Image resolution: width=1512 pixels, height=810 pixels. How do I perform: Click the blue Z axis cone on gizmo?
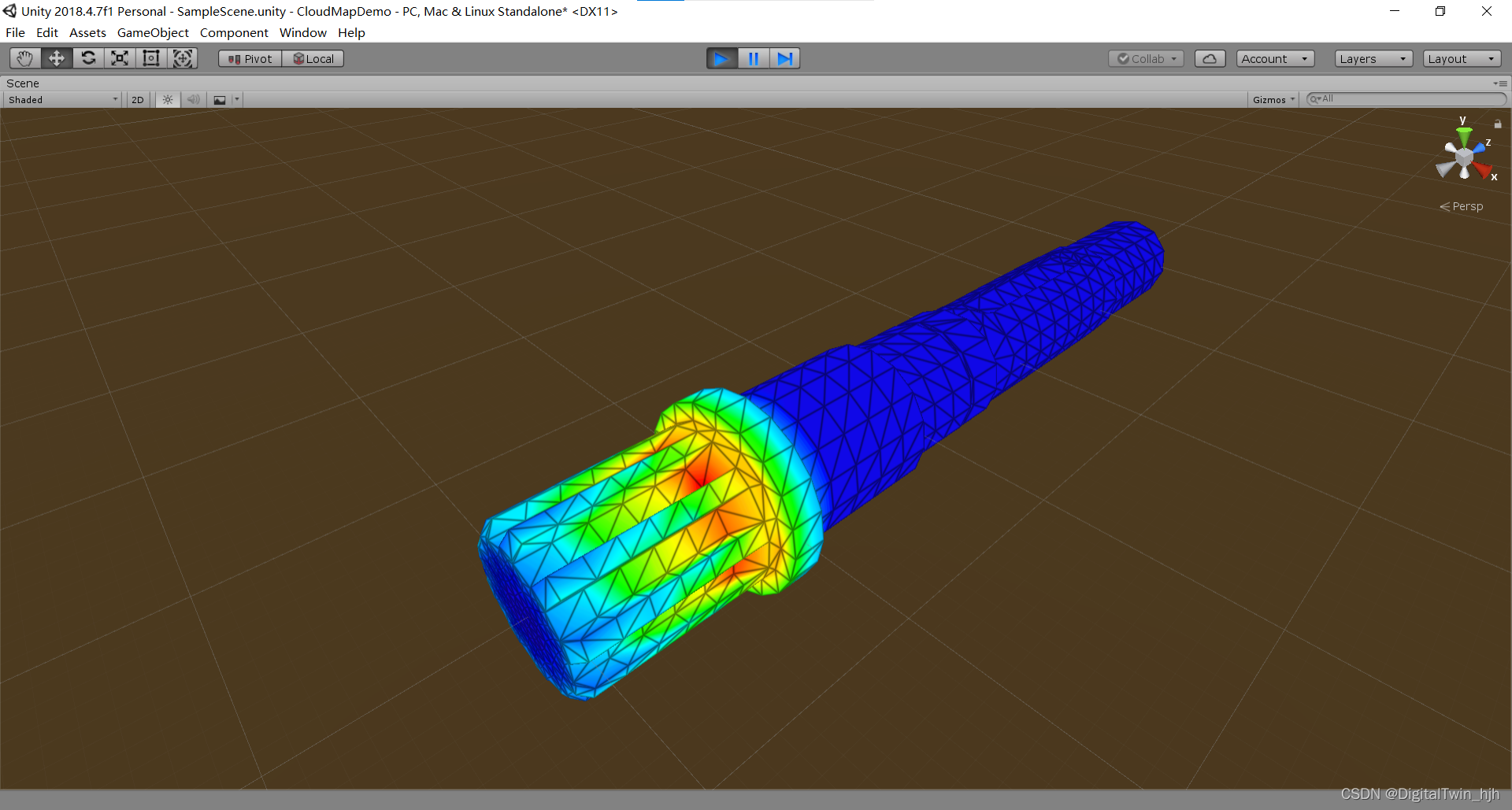coord(1478,147)
